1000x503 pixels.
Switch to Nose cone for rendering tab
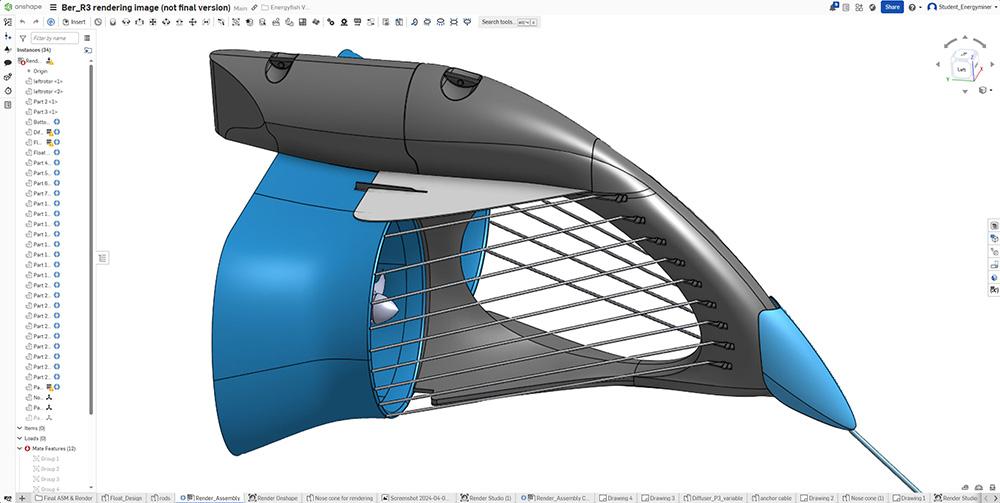point(340,498)
